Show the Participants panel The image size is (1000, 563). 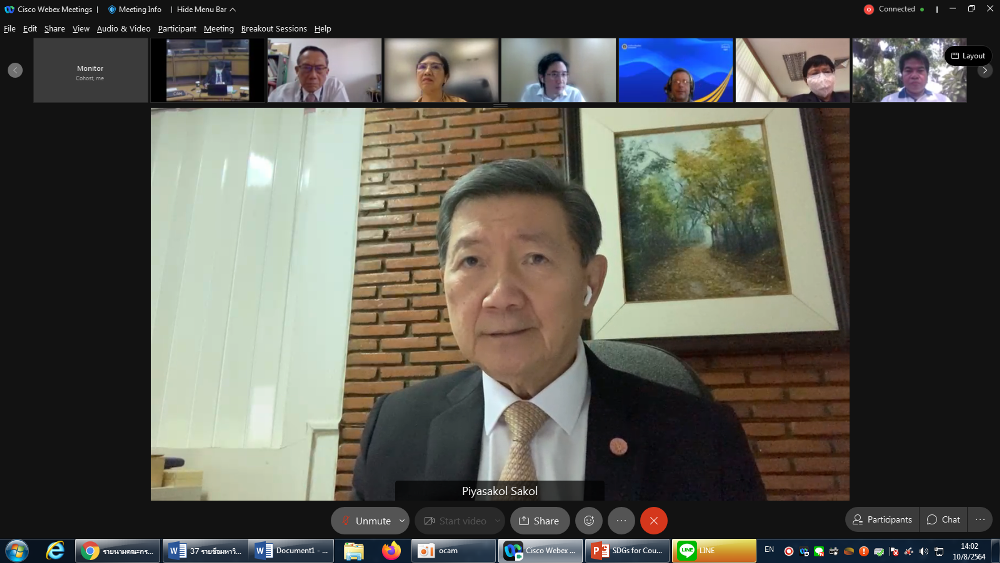(882, 520)
